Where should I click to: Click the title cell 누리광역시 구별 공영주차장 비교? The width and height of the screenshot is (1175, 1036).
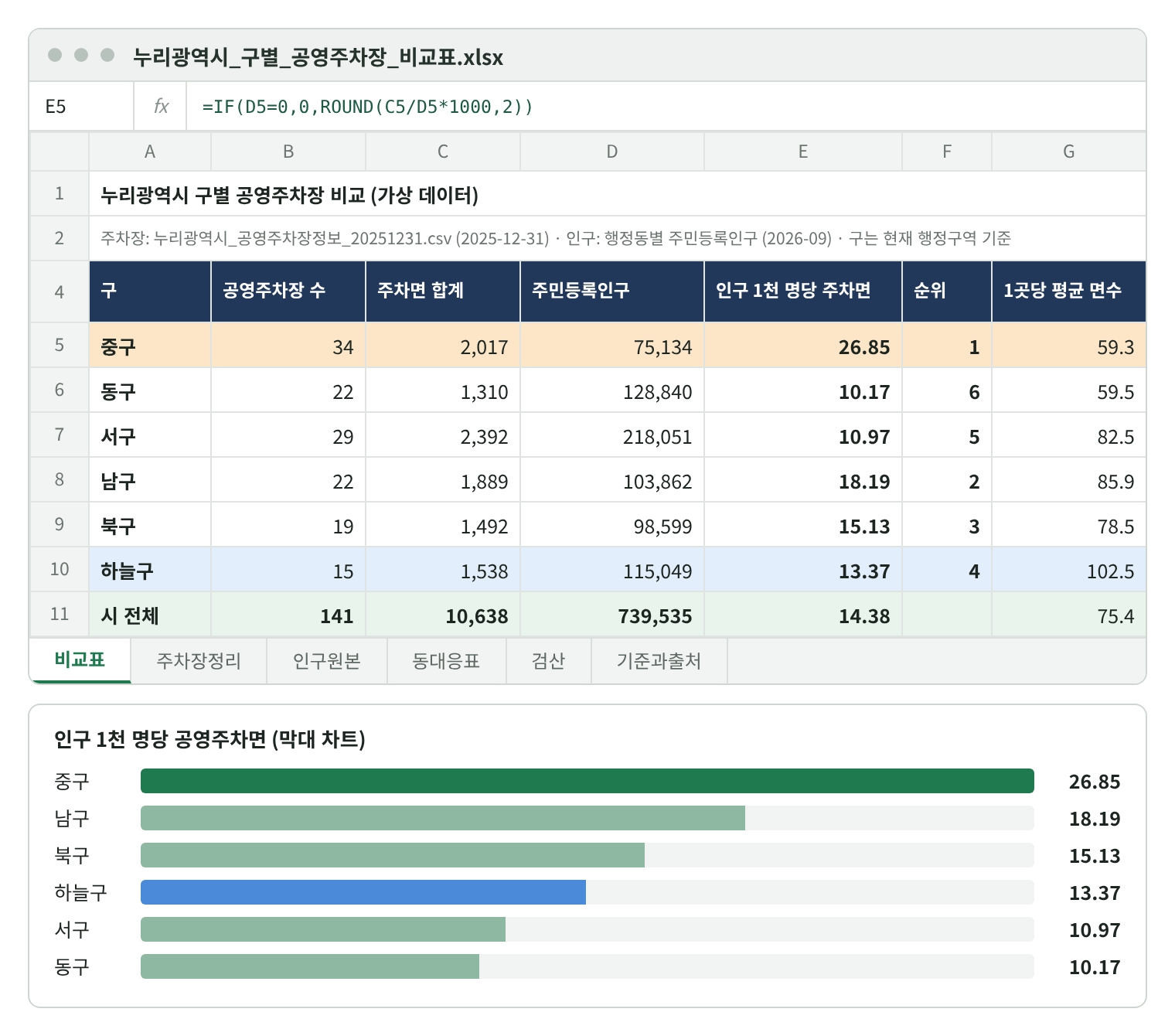pyautogui.click(x=618, y=194)
